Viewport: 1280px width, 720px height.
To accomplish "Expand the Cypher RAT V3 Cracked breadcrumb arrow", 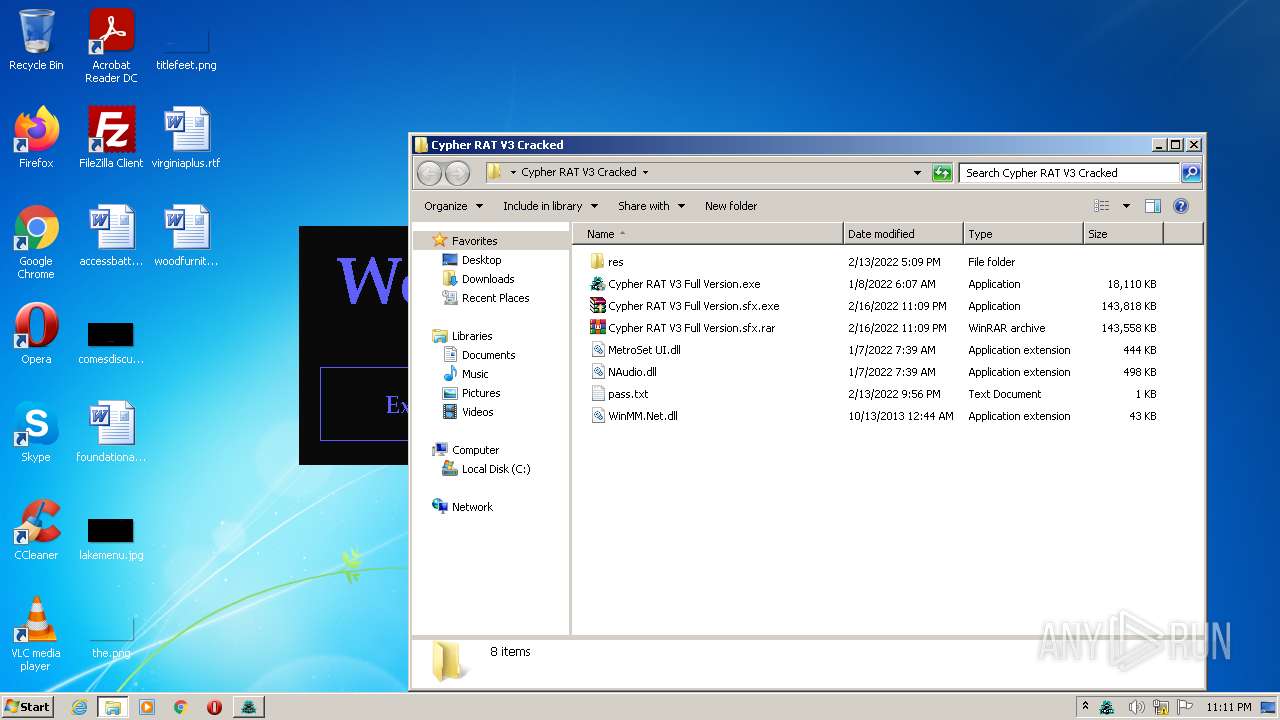I will coord(645,172).
